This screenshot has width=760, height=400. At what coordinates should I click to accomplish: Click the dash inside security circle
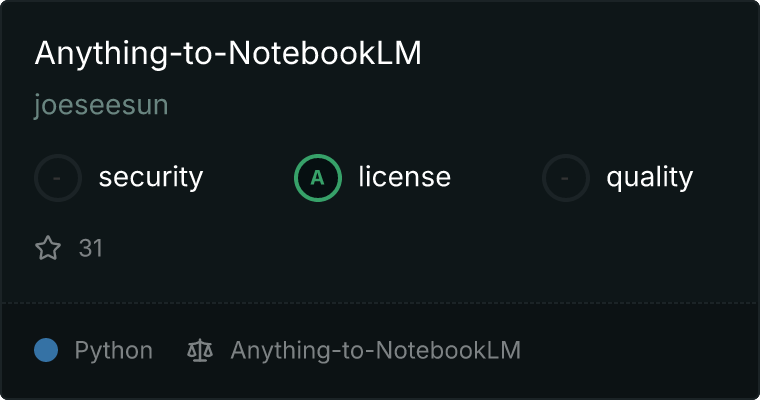(57, 178)
